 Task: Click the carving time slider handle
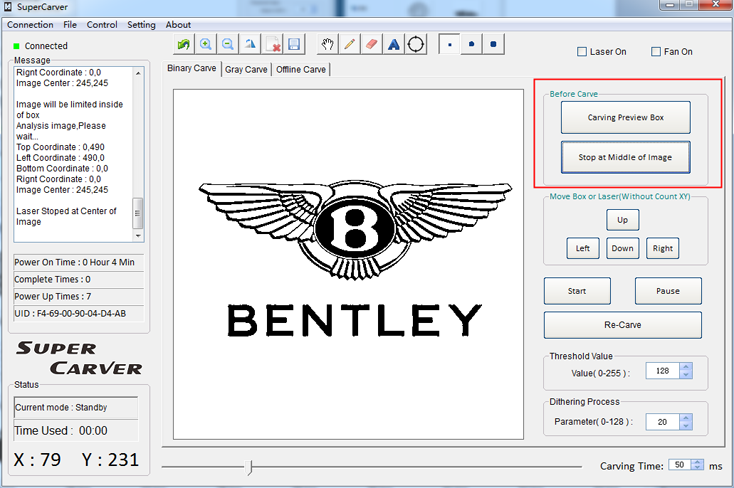click(250, 467)
